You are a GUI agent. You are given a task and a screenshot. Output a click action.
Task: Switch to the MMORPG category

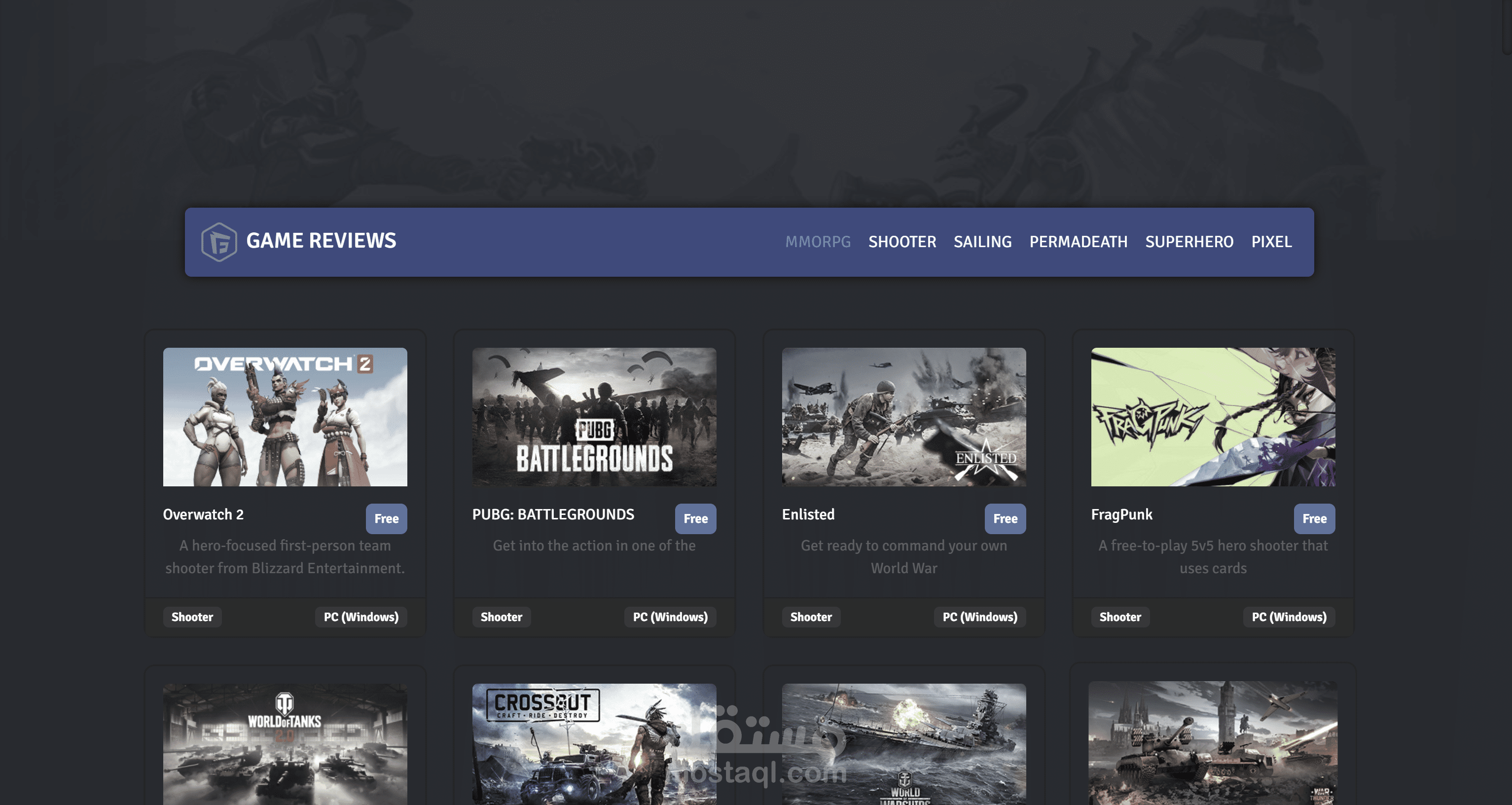coord(818,242)
